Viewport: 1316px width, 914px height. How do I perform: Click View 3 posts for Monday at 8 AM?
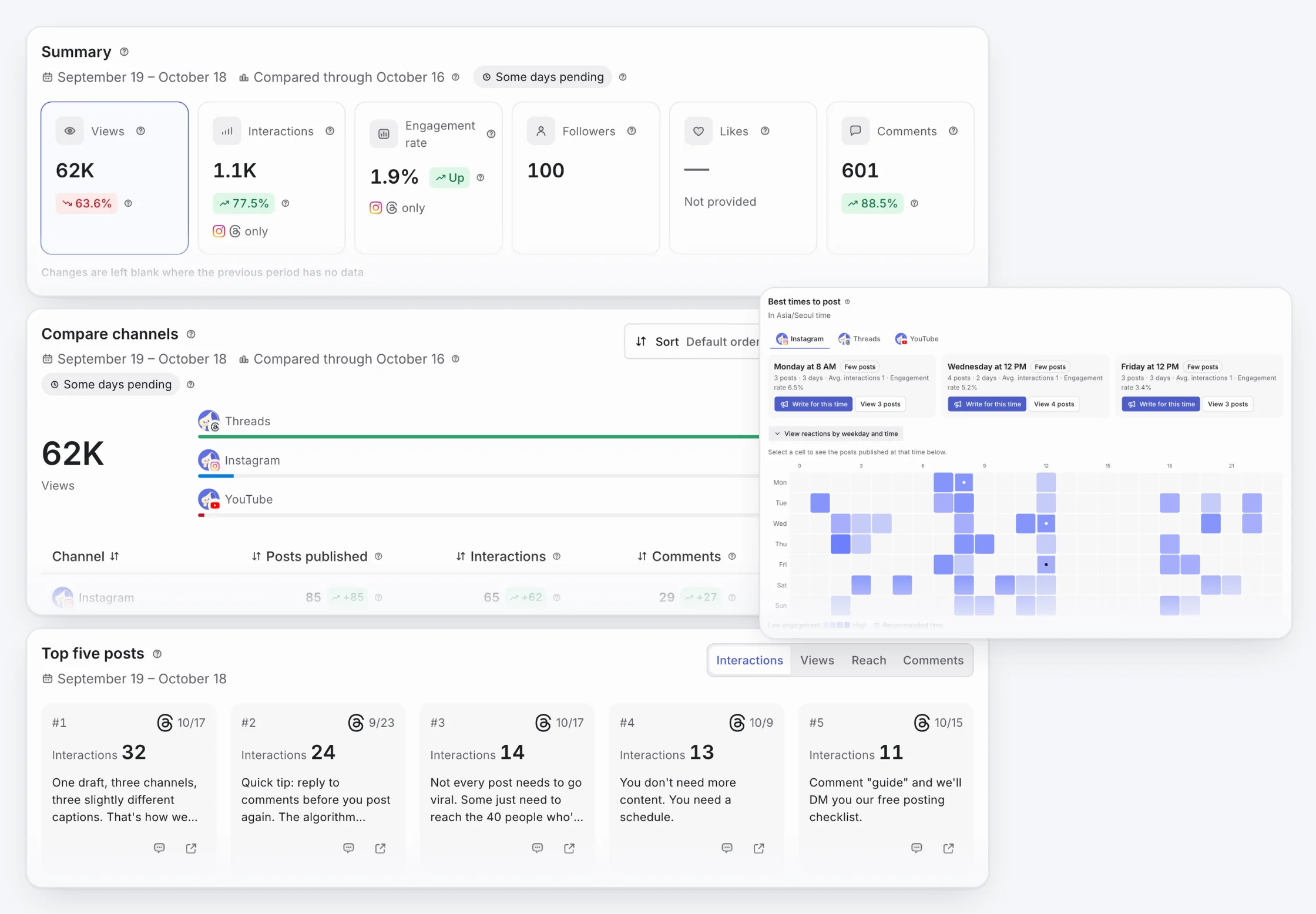pos(880,404)
